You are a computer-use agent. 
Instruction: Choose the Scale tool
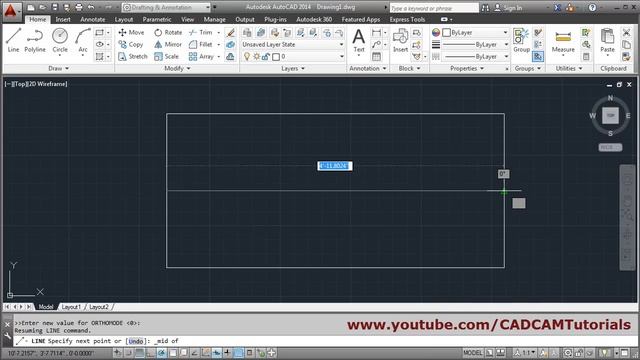click(x=167, y=56)
